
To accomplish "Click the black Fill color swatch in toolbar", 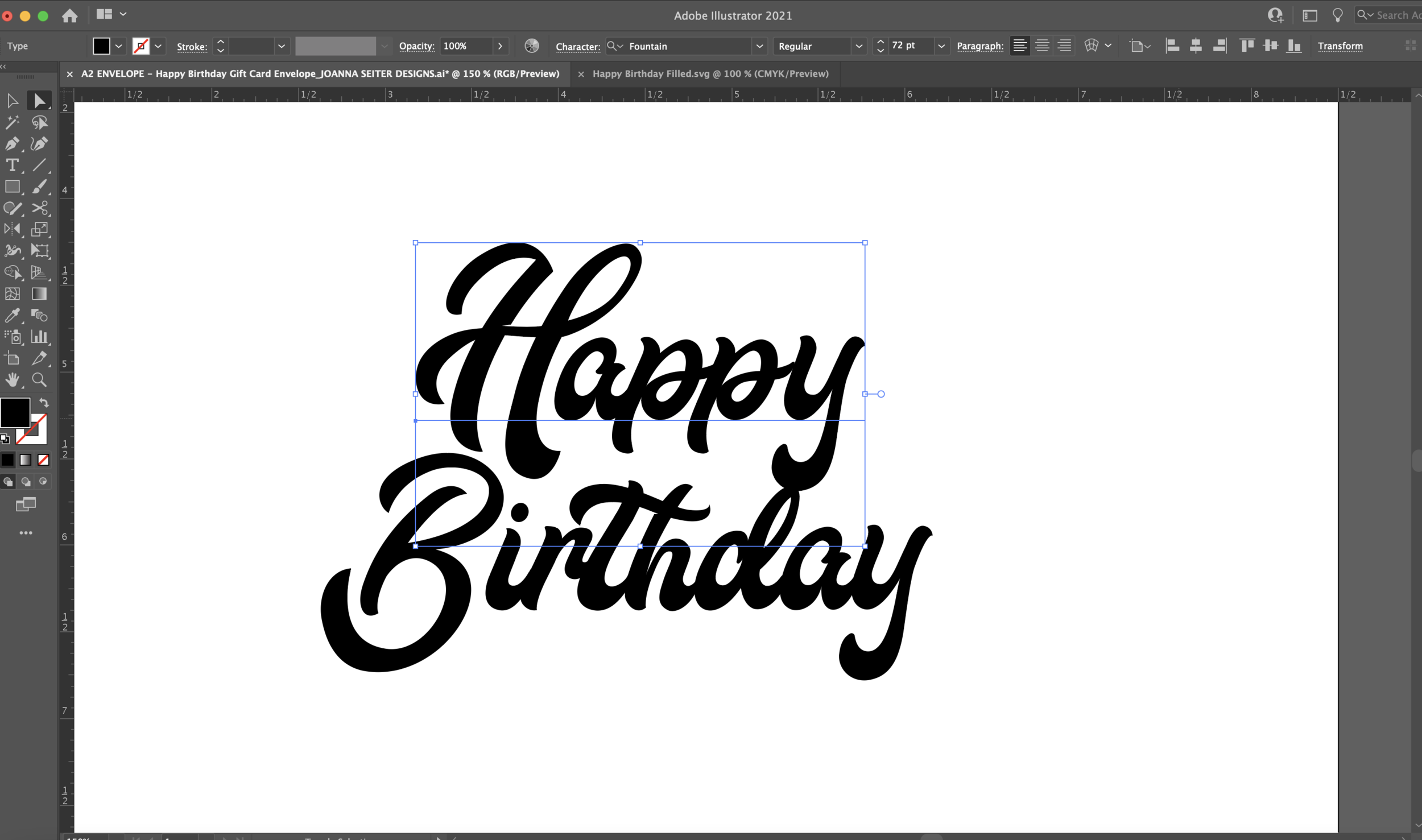I will 15,412.
